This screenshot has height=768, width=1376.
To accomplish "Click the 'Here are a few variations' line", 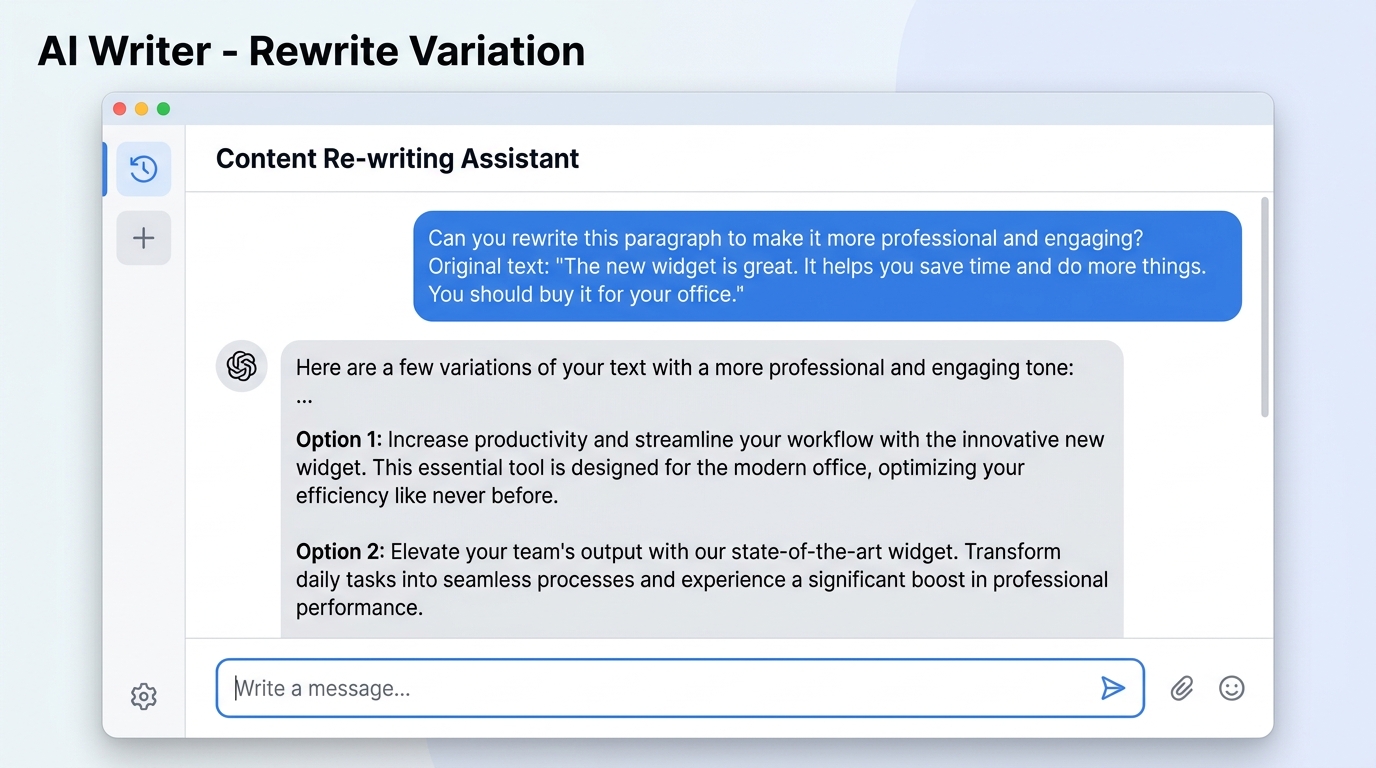I will [x=684, y=368].
